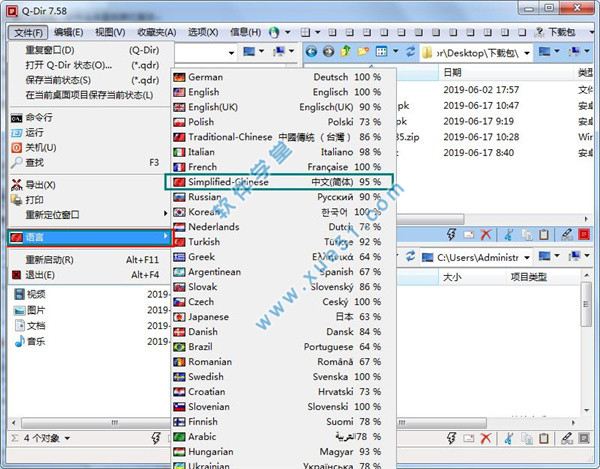
Task: Open the 视图(V) menu
Action: (110, 33)
